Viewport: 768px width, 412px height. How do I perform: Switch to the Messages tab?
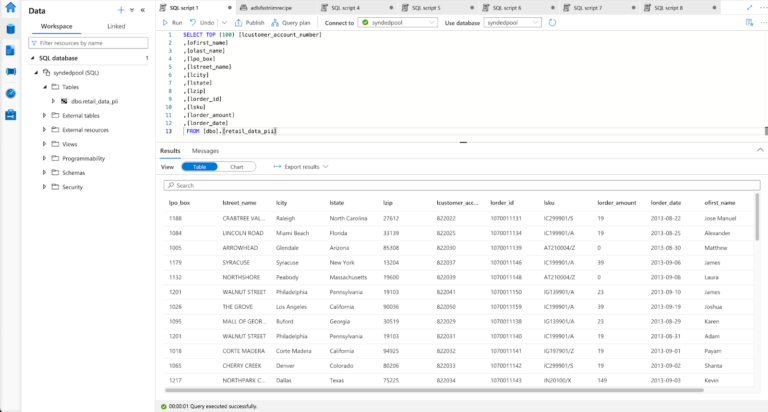coord(205,151)
